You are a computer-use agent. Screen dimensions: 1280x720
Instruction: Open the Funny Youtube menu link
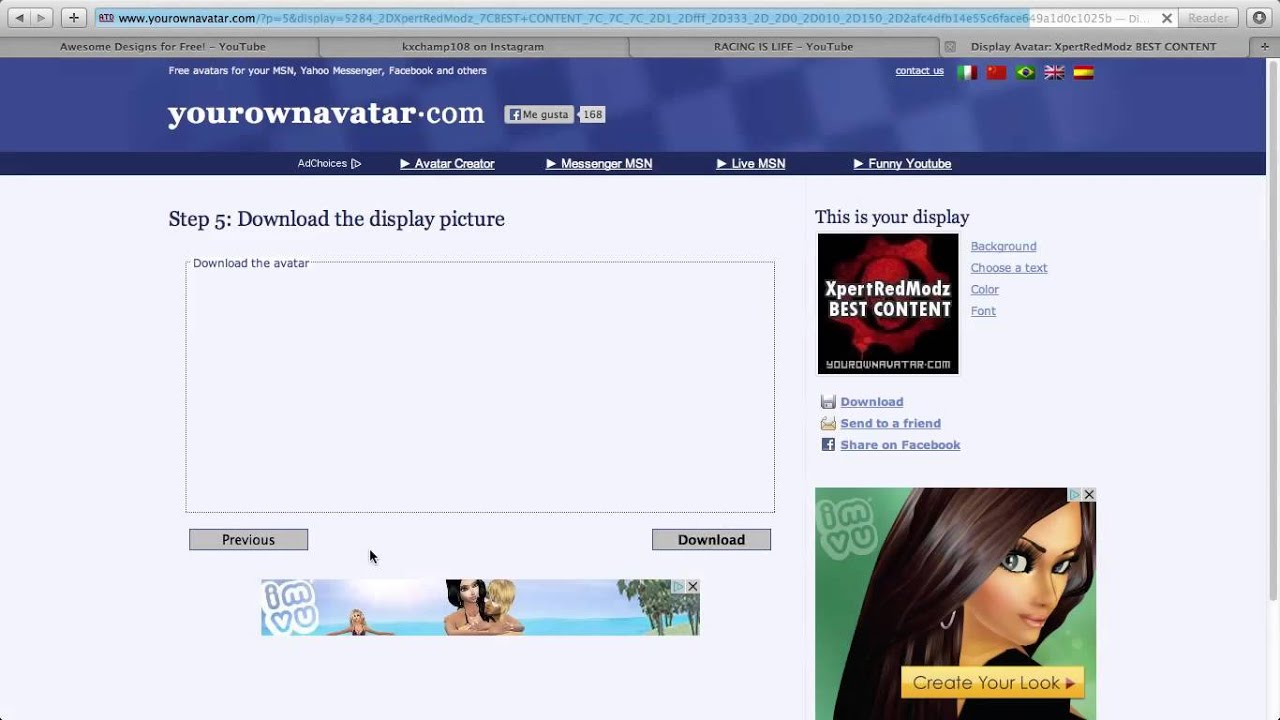pos(902,163)
